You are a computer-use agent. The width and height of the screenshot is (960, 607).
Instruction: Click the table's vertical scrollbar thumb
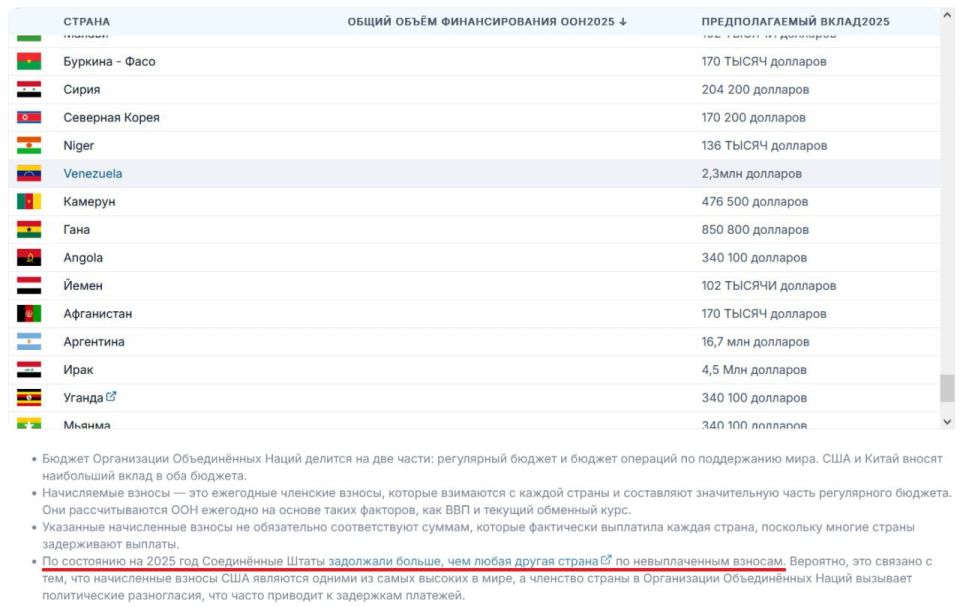(947, 388)
